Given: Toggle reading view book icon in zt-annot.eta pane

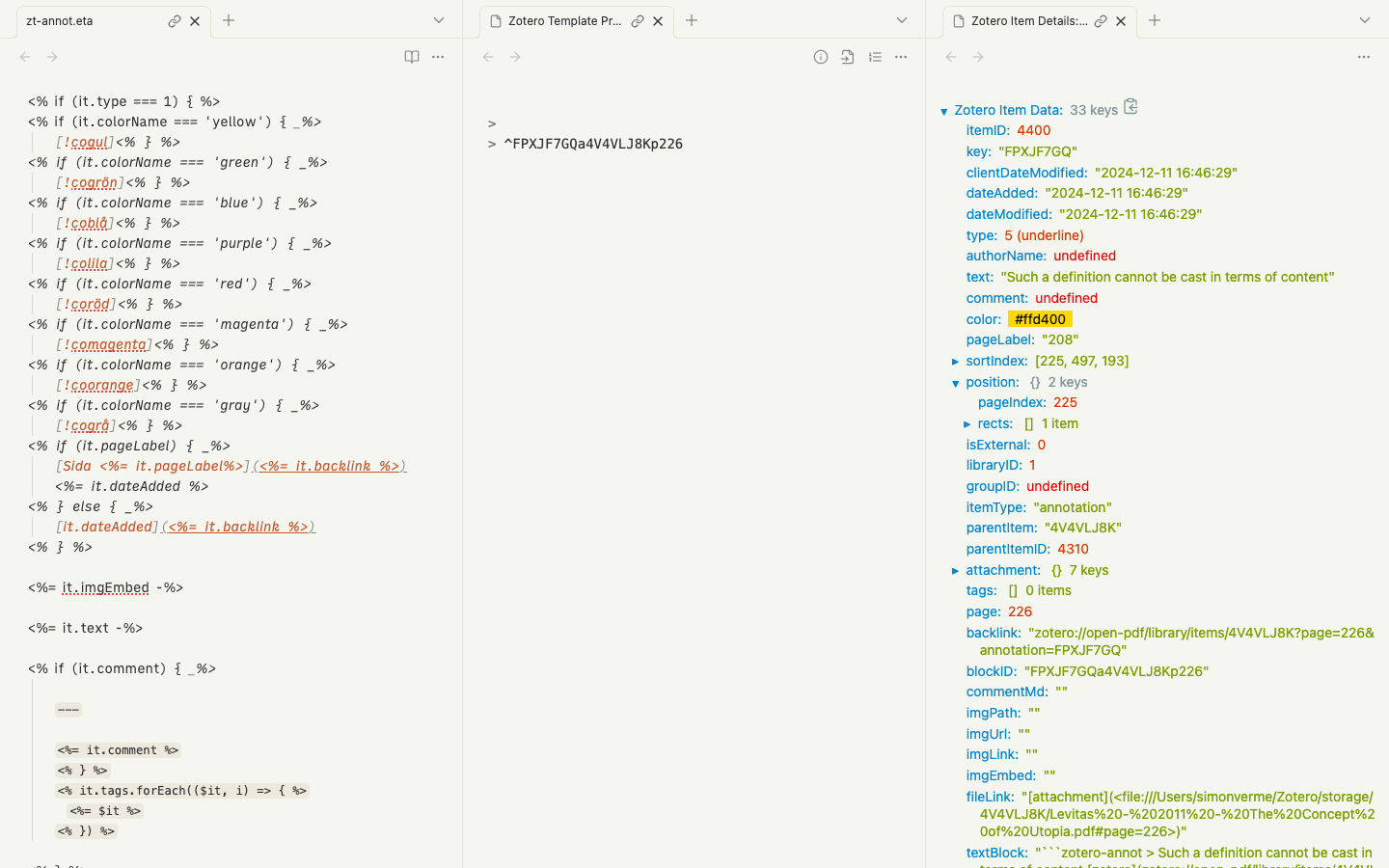Looking at the screenshot, I should pyautogui.click(x=412, y=57).
